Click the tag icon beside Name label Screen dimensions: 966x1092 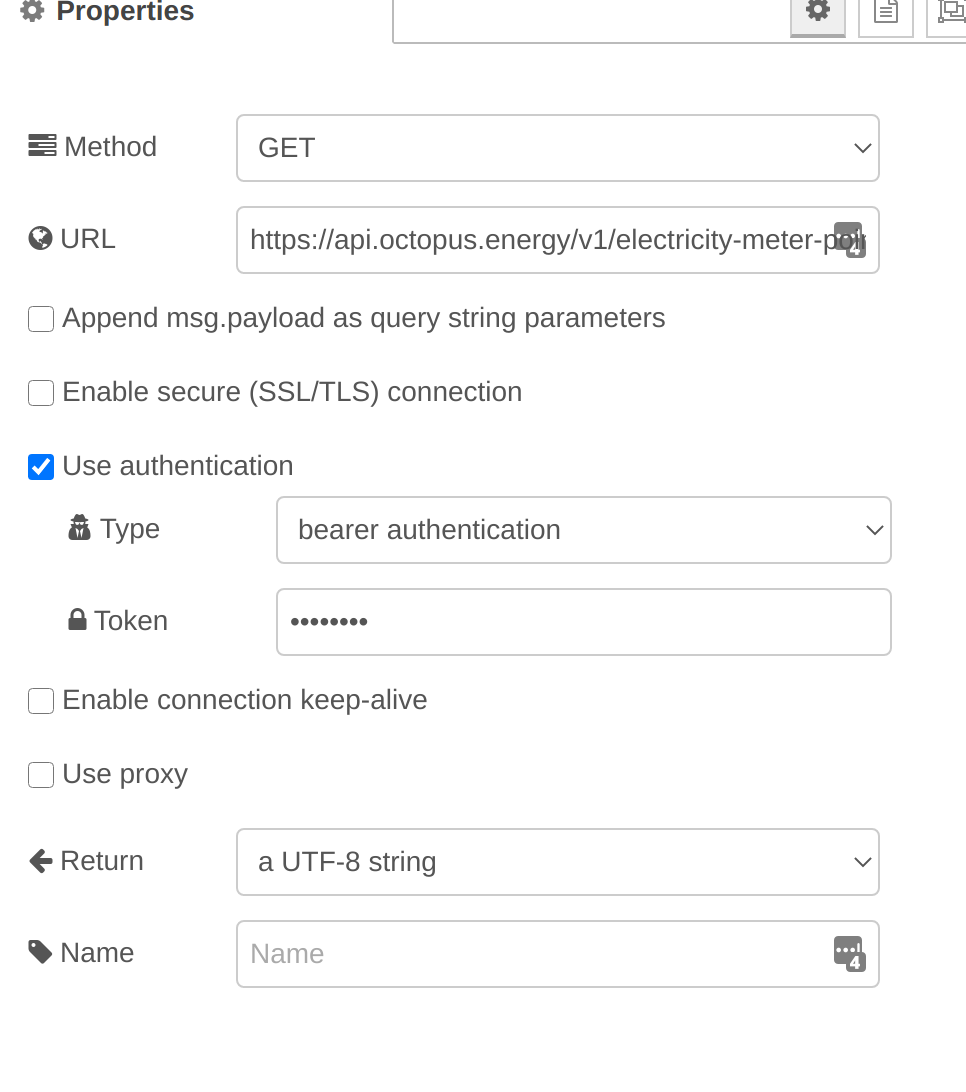(x=40, y=952)
